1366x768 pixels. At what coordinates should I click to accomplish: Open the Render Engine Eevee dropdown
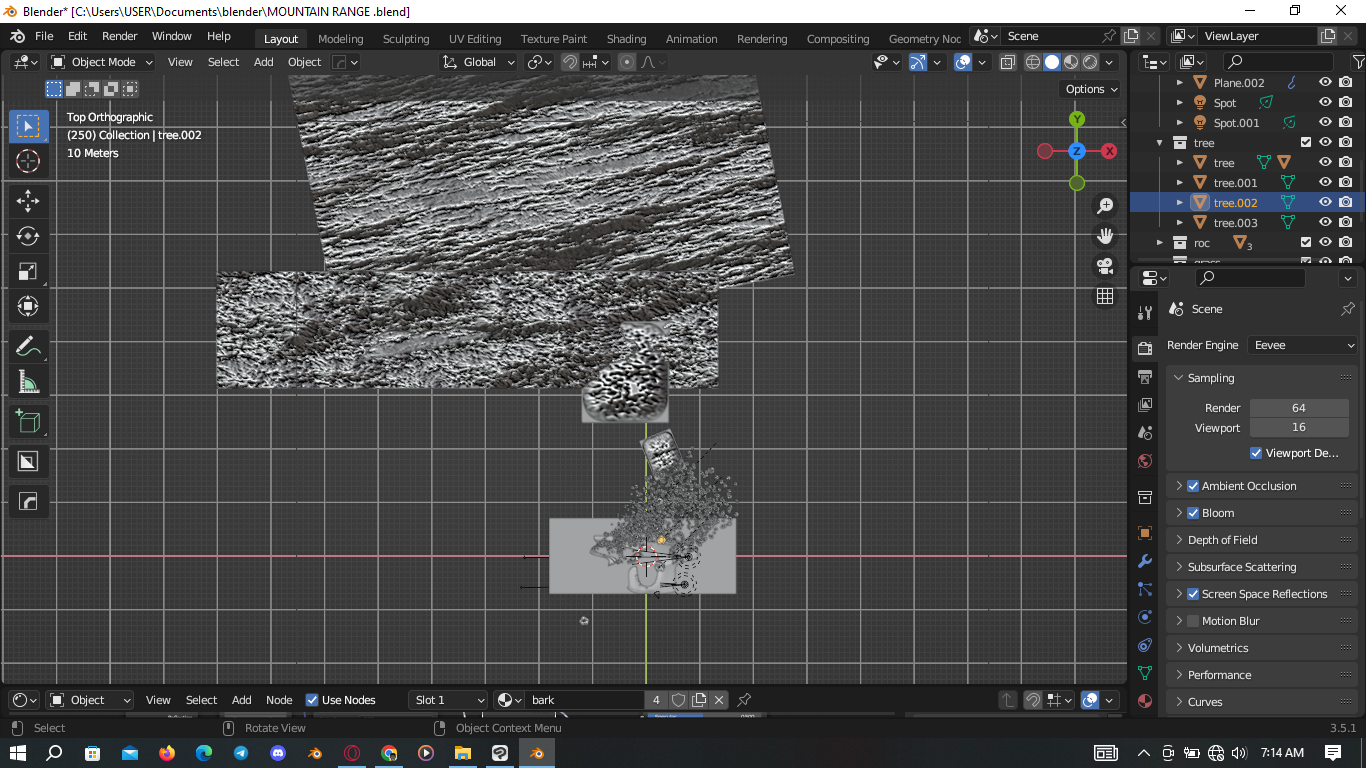point(1304,345)
